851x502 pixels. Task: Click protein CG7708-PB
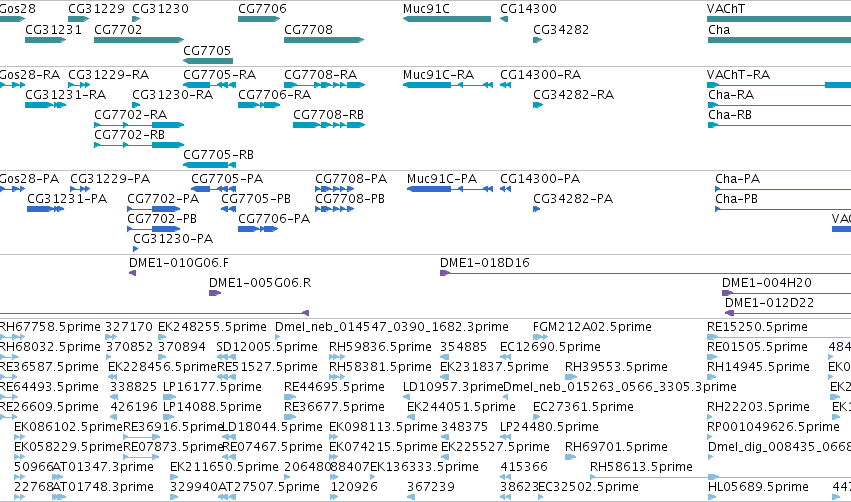[335, 209]
